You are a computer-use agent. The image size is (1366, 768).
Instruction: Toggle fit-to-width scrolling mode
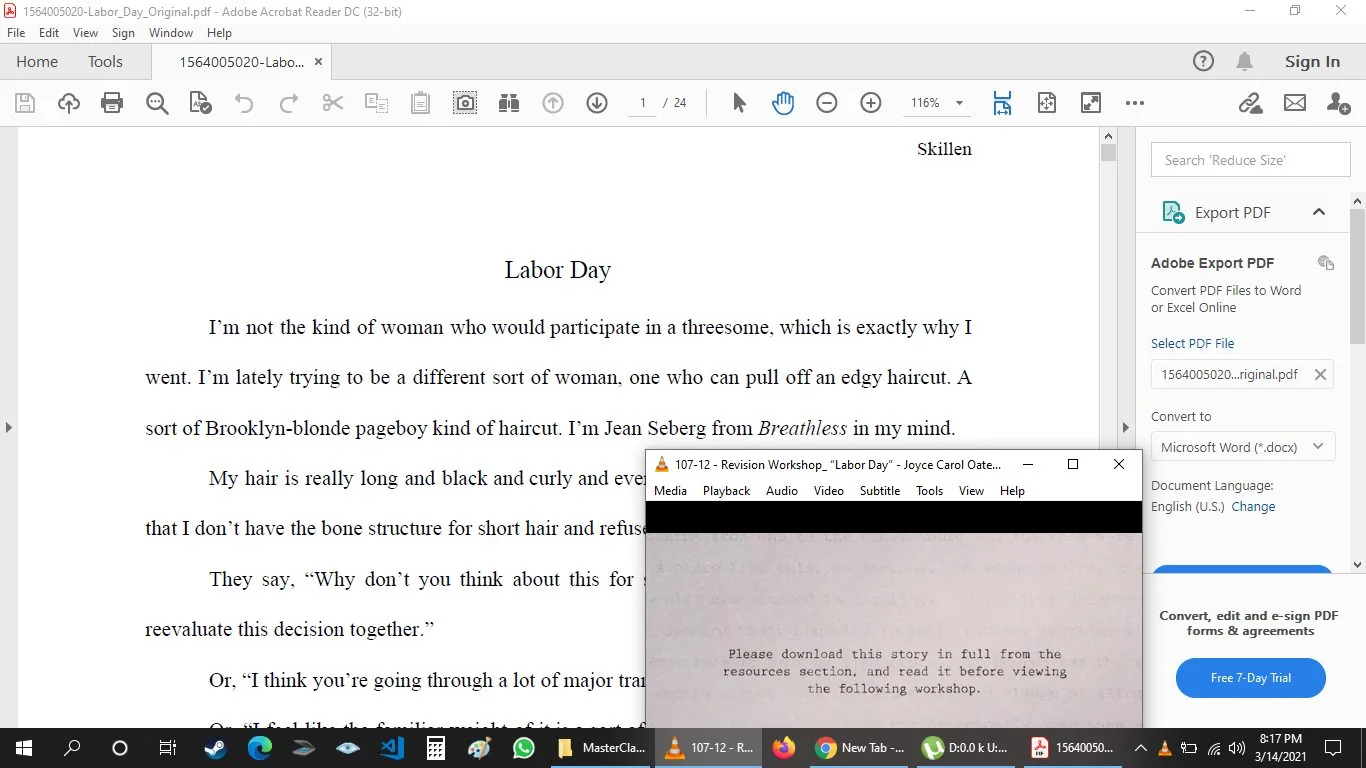pos(1003,103)
